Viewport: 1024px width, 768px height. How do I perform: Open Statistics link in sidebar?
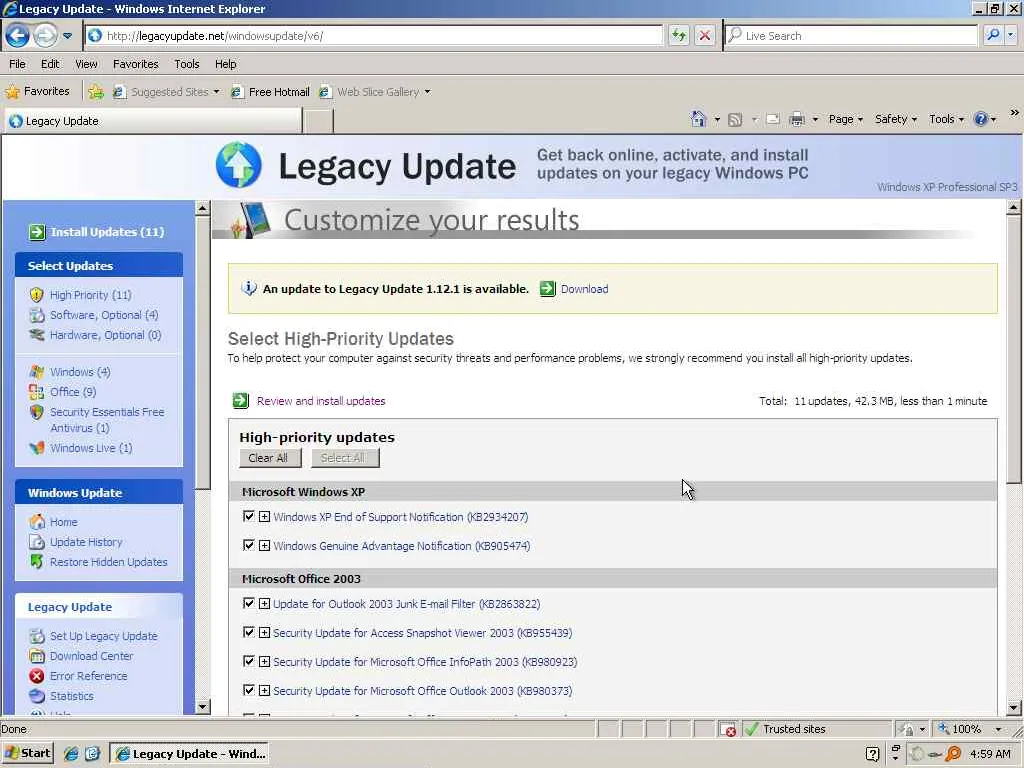point(71,696)
